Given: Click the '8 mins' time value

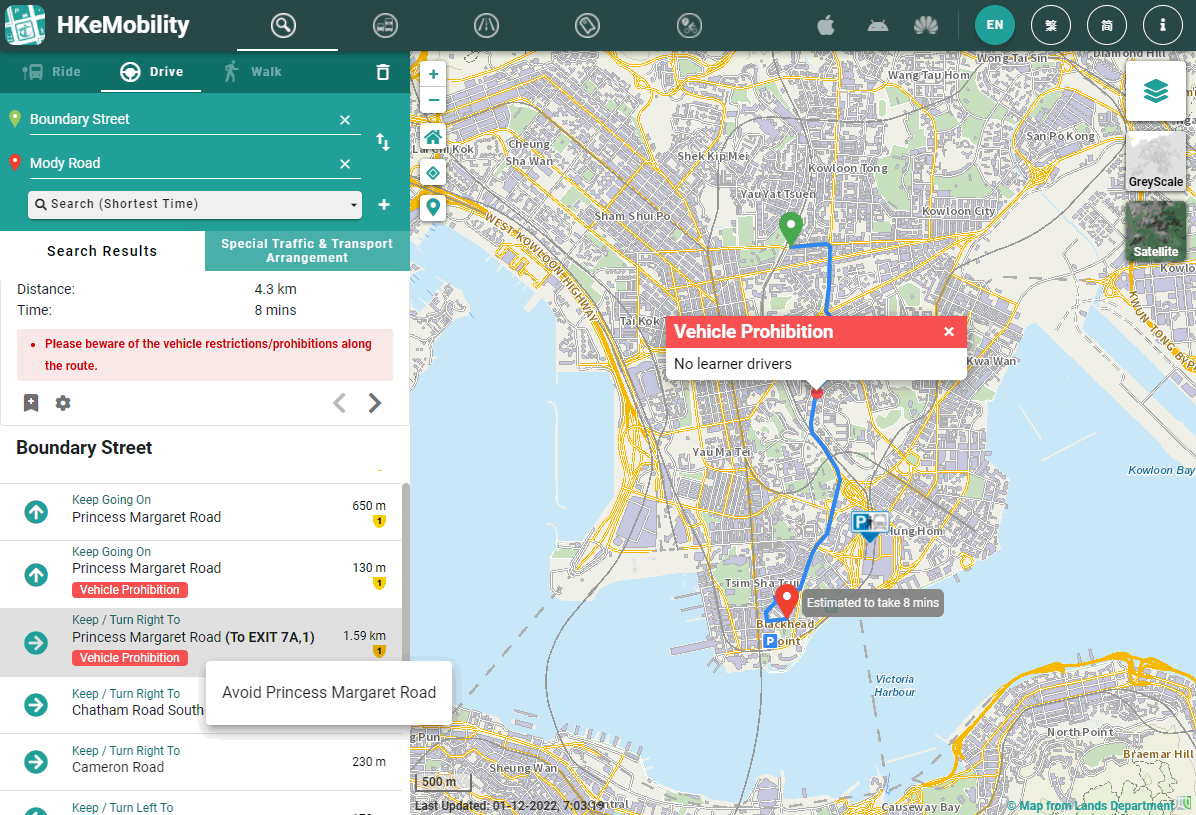Looking at the screenshot, I should point(275,311).
